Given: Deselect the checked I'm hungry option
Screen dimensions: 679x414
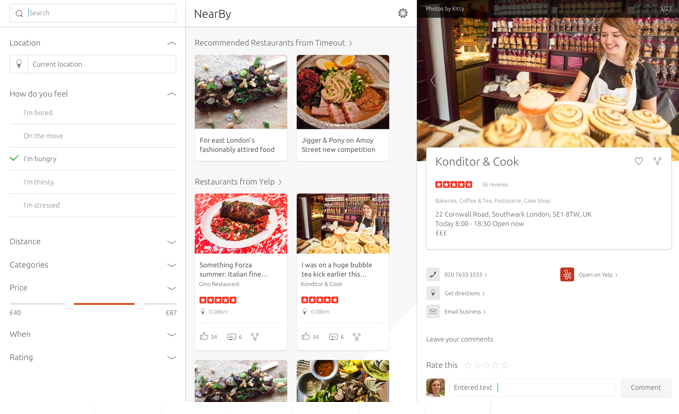Looking at the screenshot, I should [93, 159].
